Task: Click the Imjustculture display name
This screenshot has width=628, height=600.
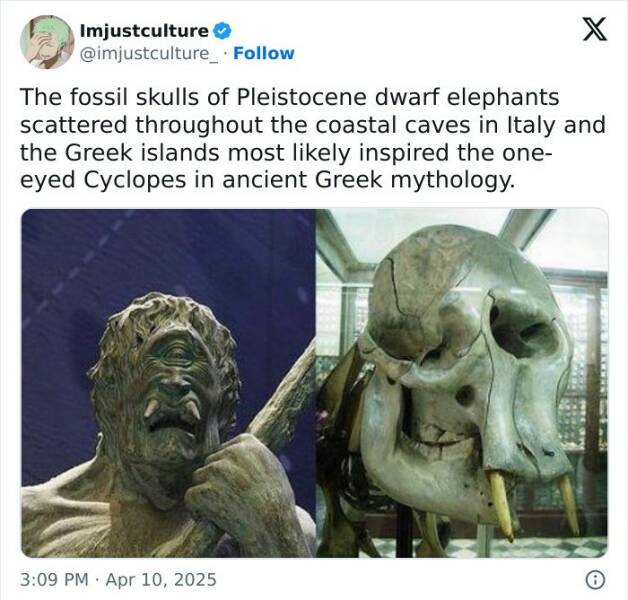Action: (x=144, y=31)
